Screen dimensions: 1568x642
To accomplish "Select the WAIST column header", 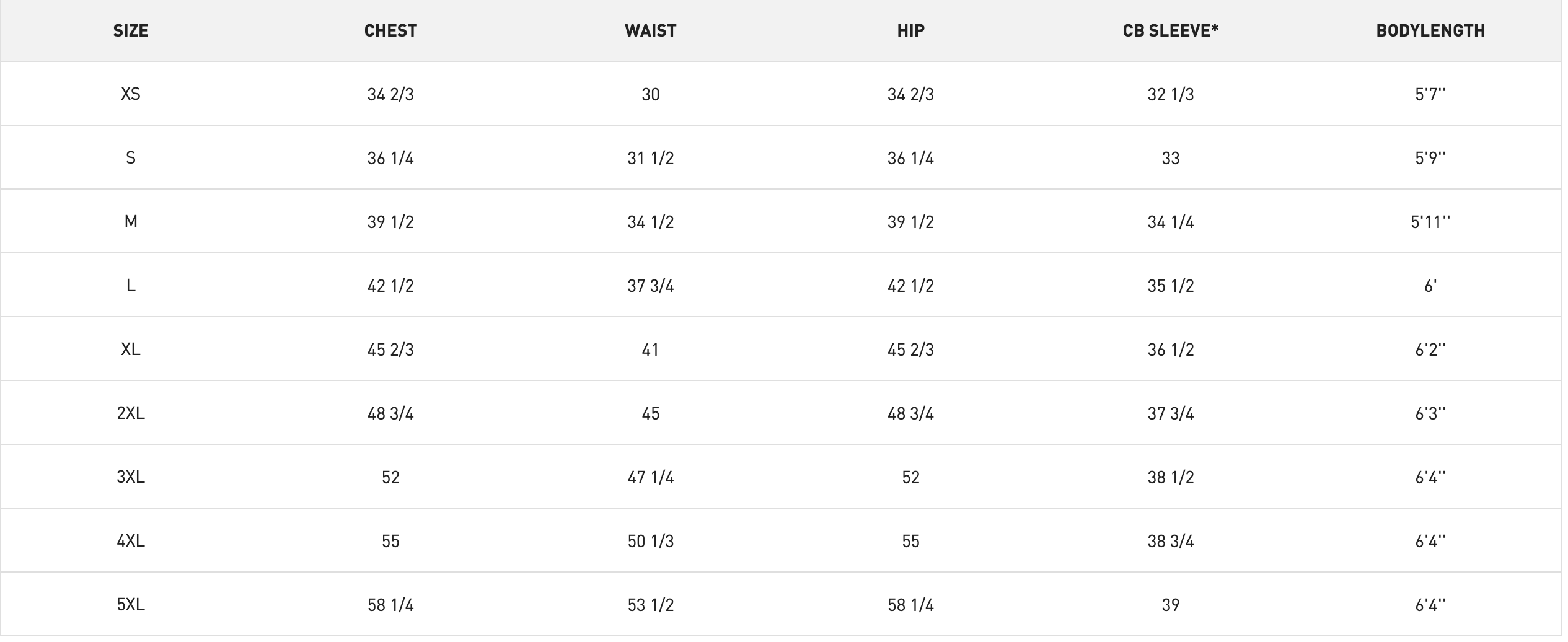I will click(x=650, y=31).
